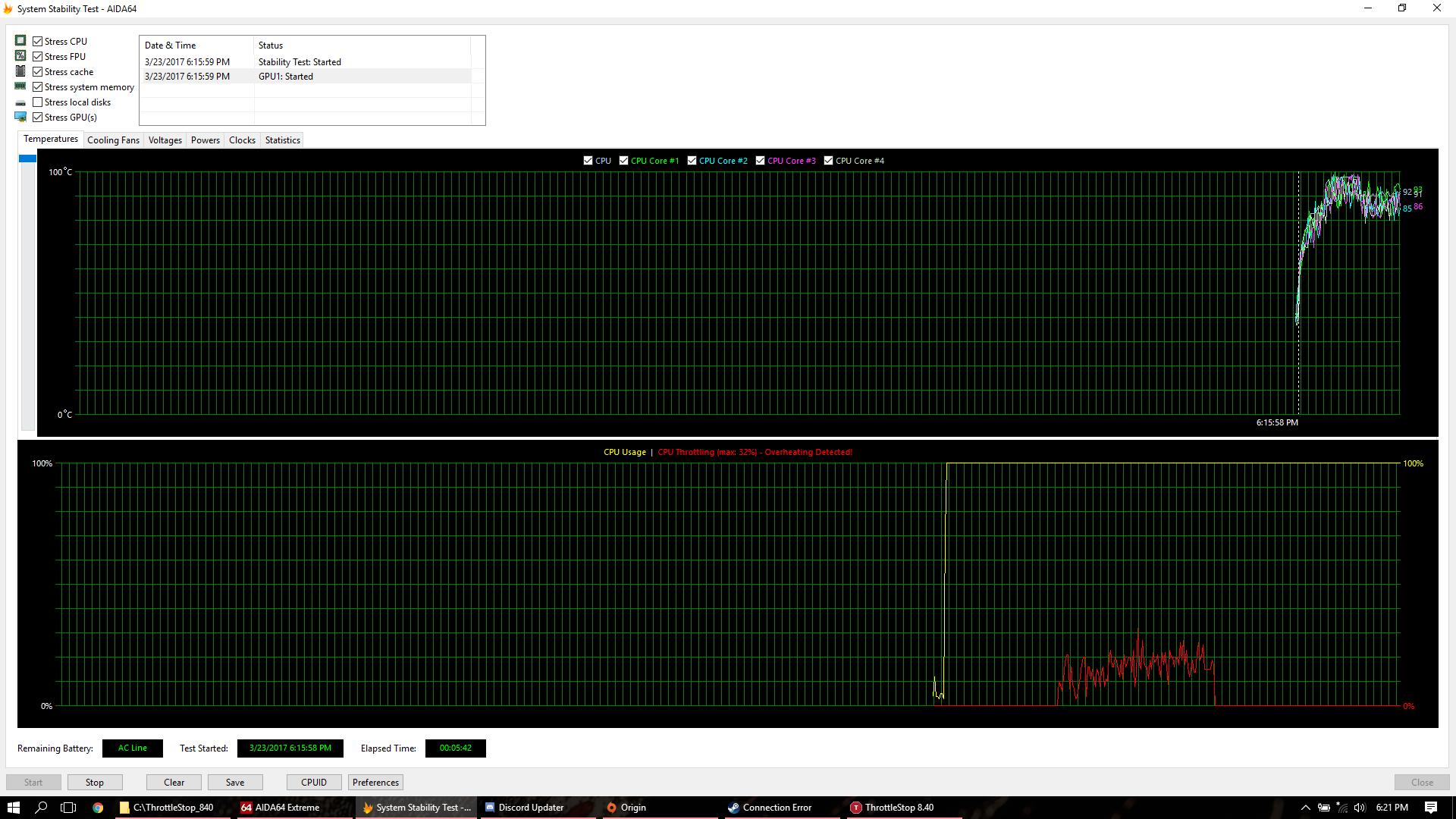Show hidden system tray icons

tap(1305, 808)
